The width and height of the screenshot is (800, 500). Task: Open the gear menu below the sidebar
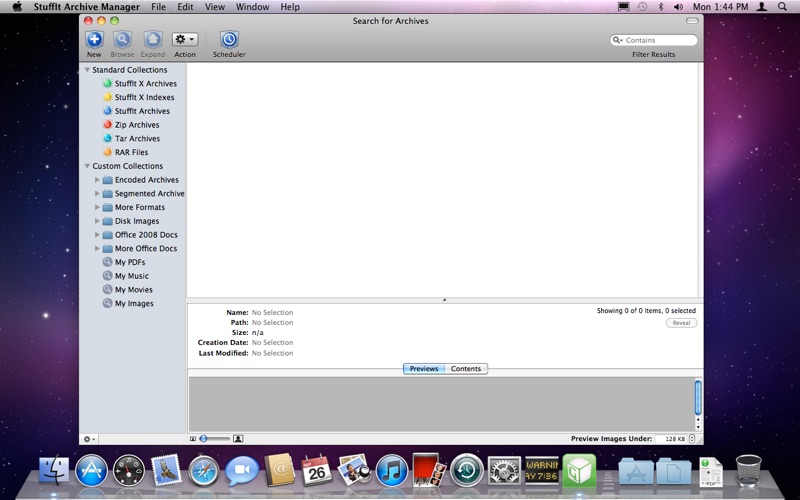[89, 438]
